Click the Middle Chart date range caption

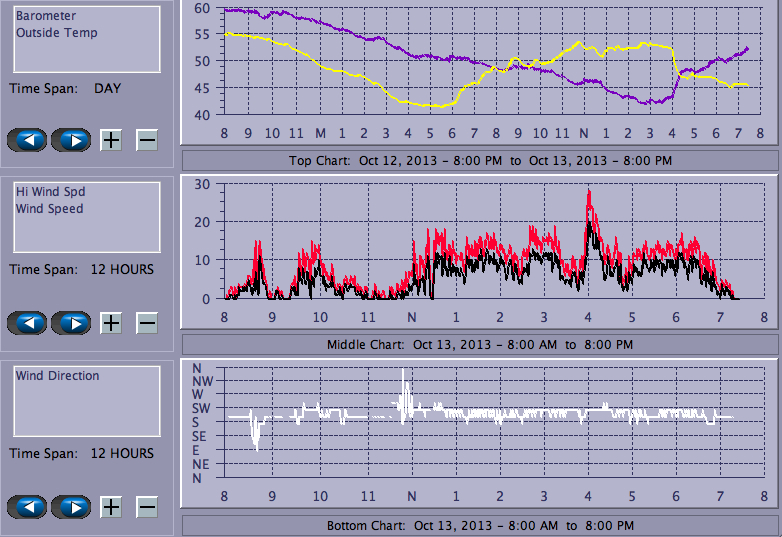pyautogui.click(x=480, y=345)
